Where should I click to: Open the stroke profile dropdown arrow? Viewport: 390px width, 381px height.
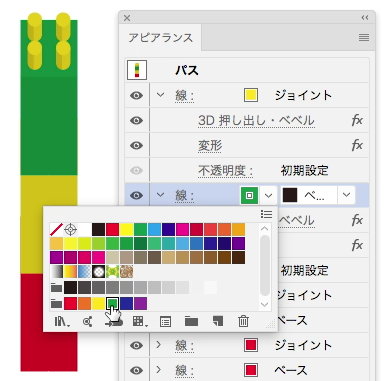point(346,195)
